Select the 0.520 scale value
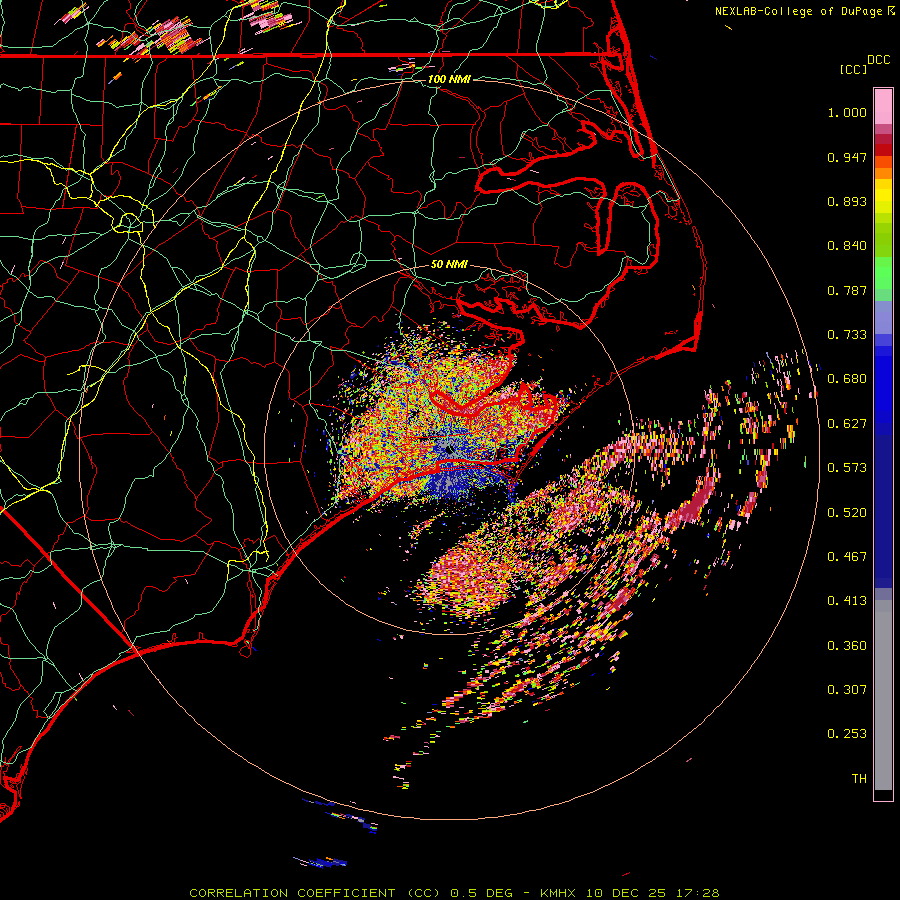The width and height of the screenshot is (900, 900). pyautogui.click(x=847, y=513)
